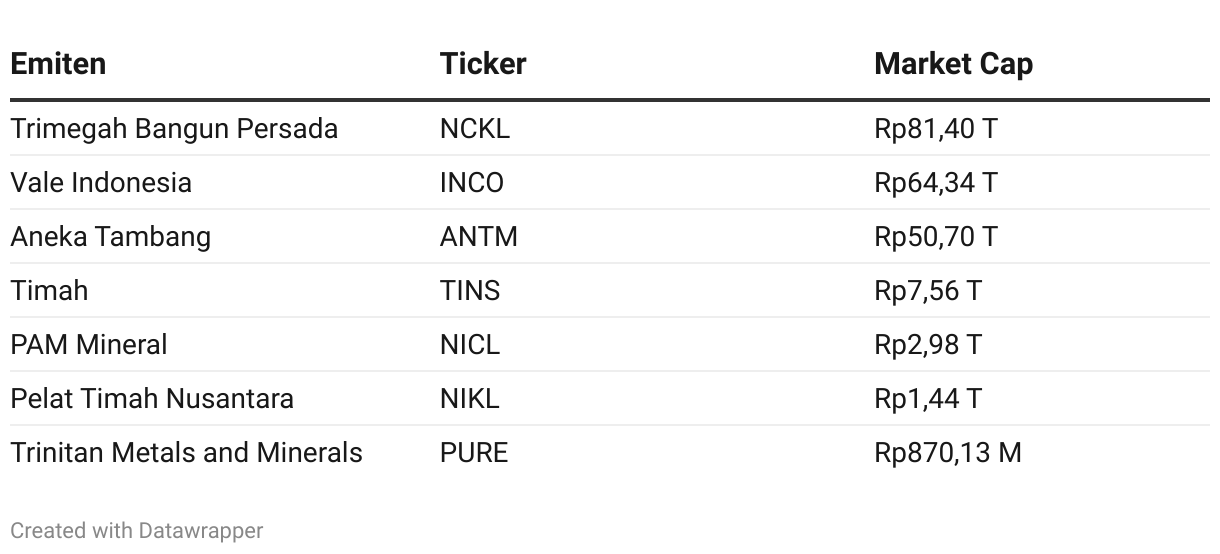Click the TINS ticker
This screenshot has height=554, width=1220.
point(470,291)
